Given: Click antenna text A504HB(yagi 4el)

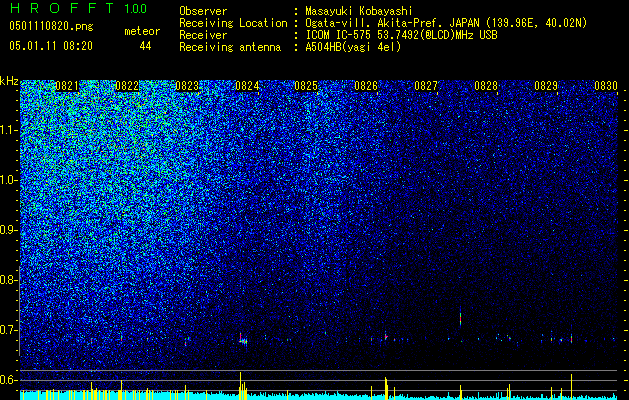Looking at the screenshot, I should [x=353, y=47].
